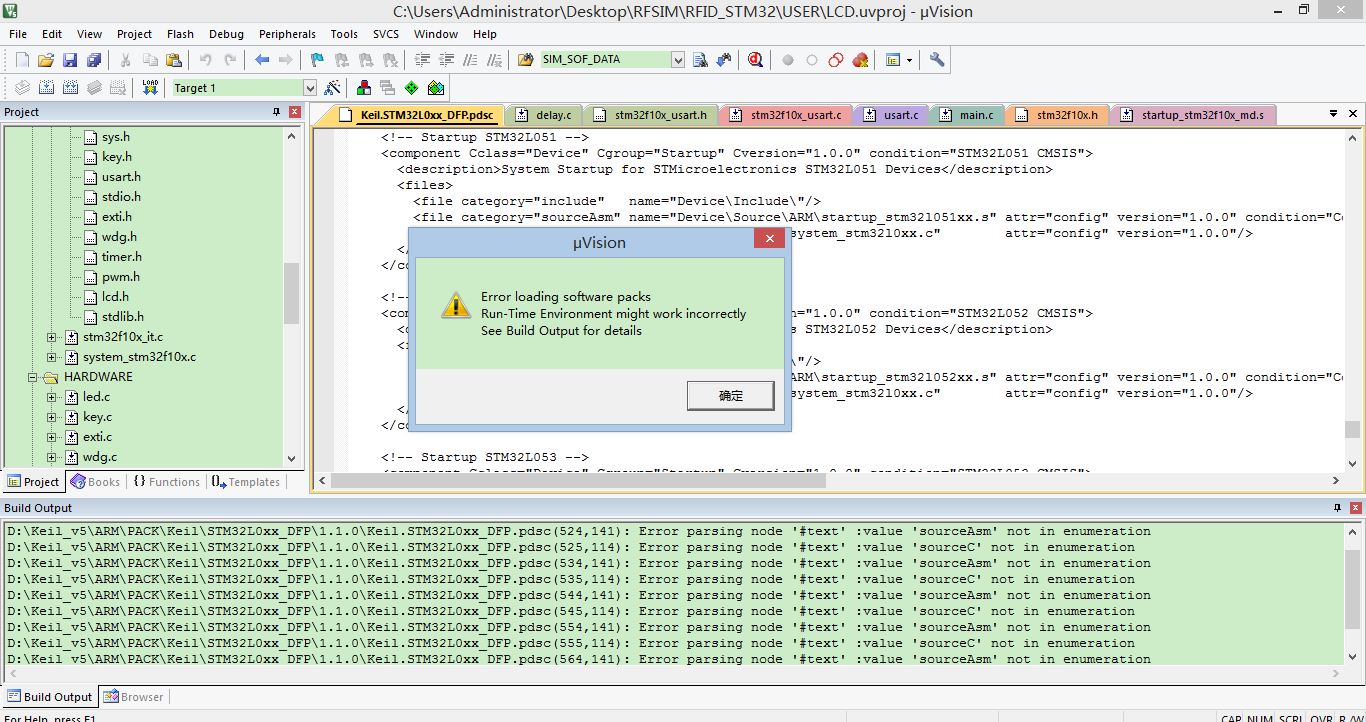Viewport: 1366px width, 722px height.
Task: Open the SIM_SOF_DATA search combo box
Action: point(612,60)
